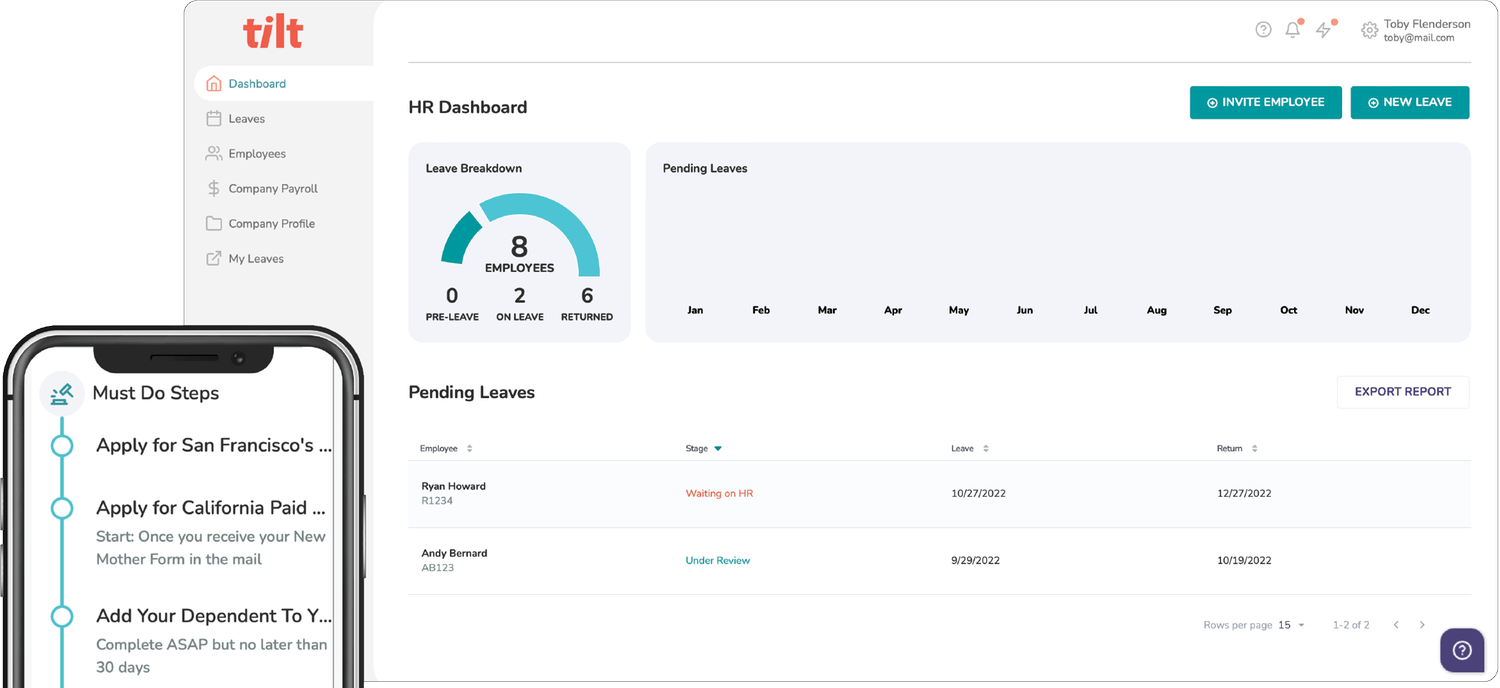1500x688 pixels.
Task: Open My Leaves in the sidebar
Action: click(x=252, y=258)
